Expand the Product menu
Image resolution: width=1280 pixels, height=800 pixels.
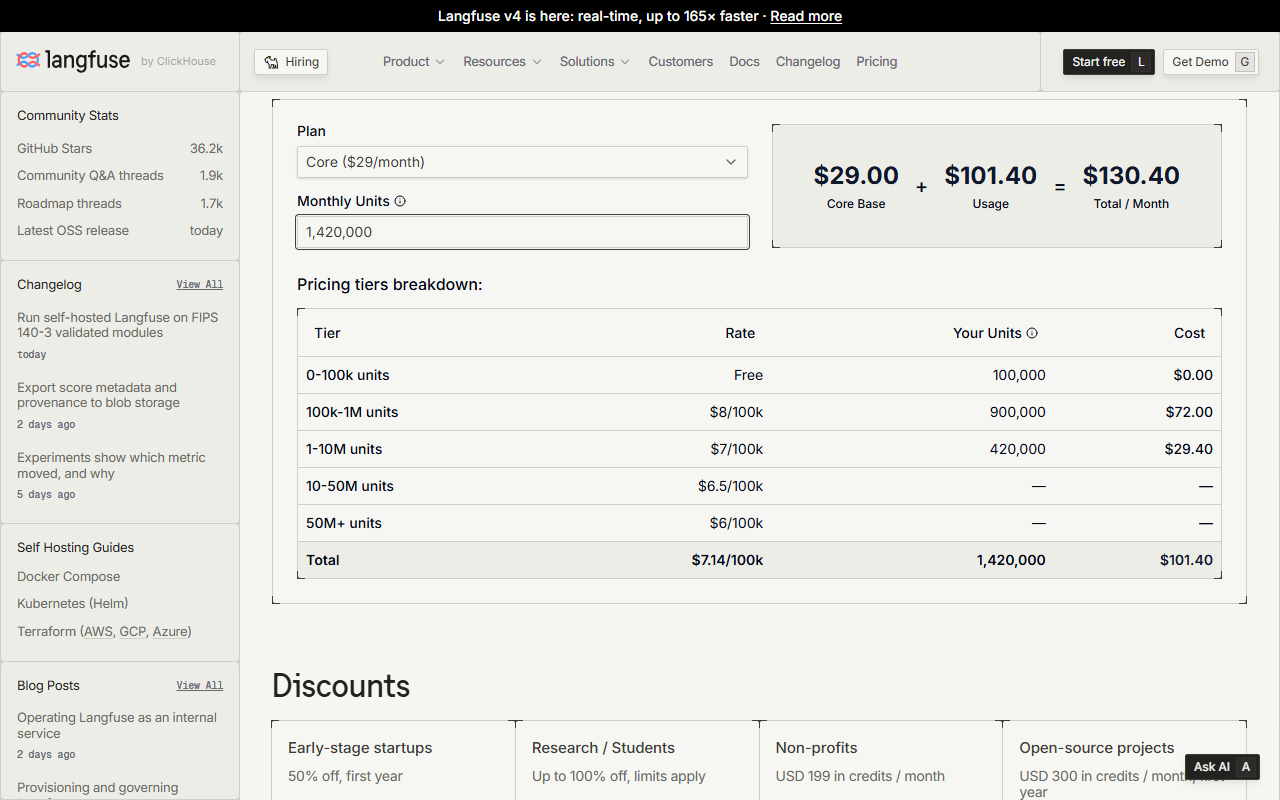[x=414, y=62]
